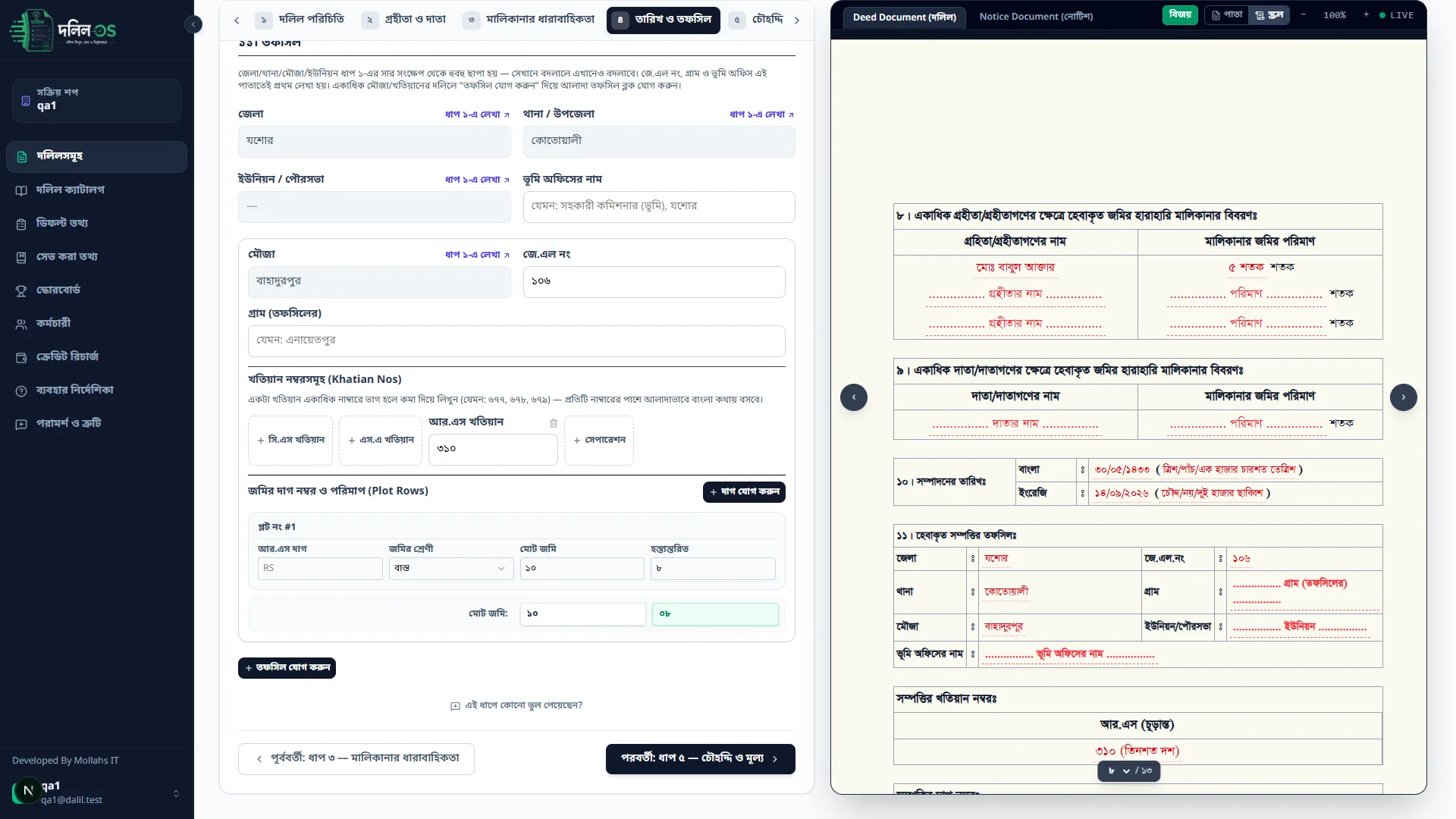1456x819 pixels.
Task: Go to the next document page using the right arrow
Action: point(1404,397)
